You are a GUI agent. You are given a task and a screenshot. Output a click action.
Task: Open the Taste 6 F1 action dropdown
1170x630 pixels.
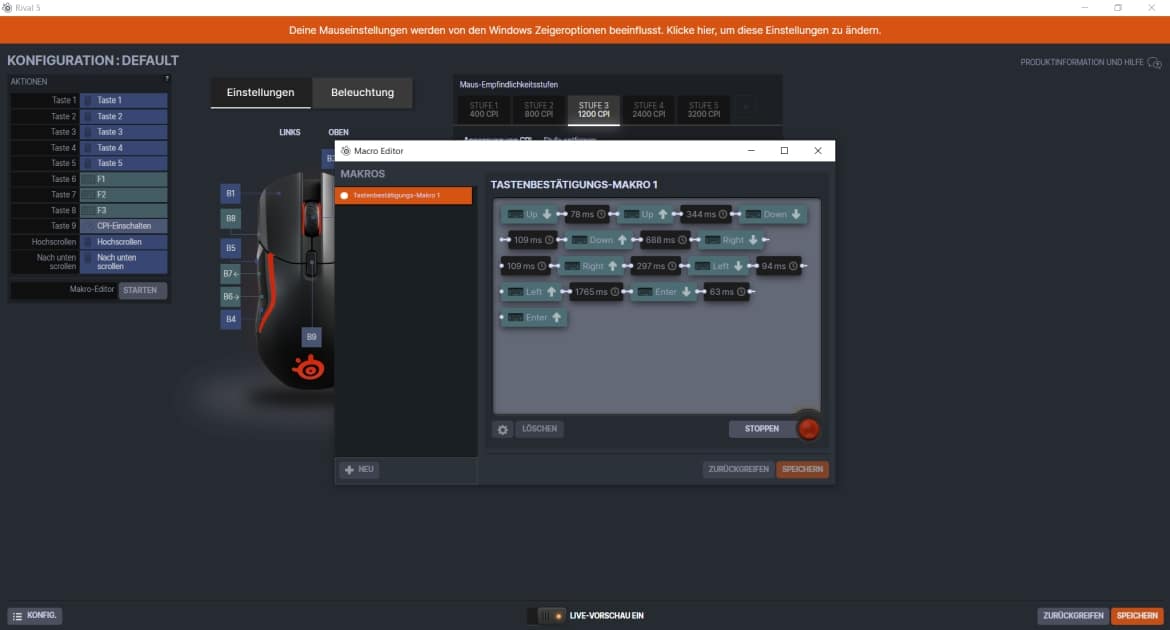tap(124, 179)
